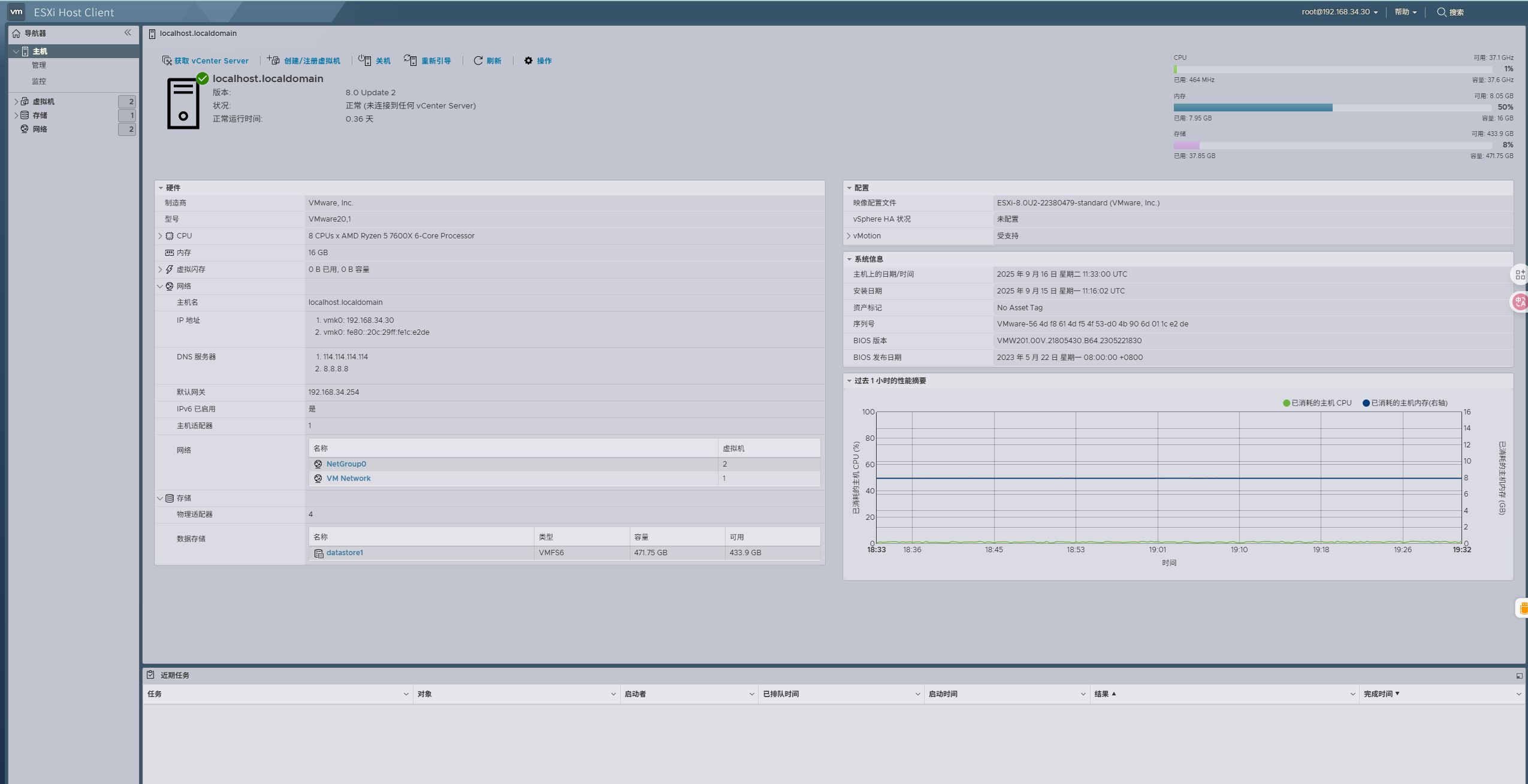Select Monitor (监控) under Host
The height and width of the screenshot is (784, 1528).
pos(39,81)
